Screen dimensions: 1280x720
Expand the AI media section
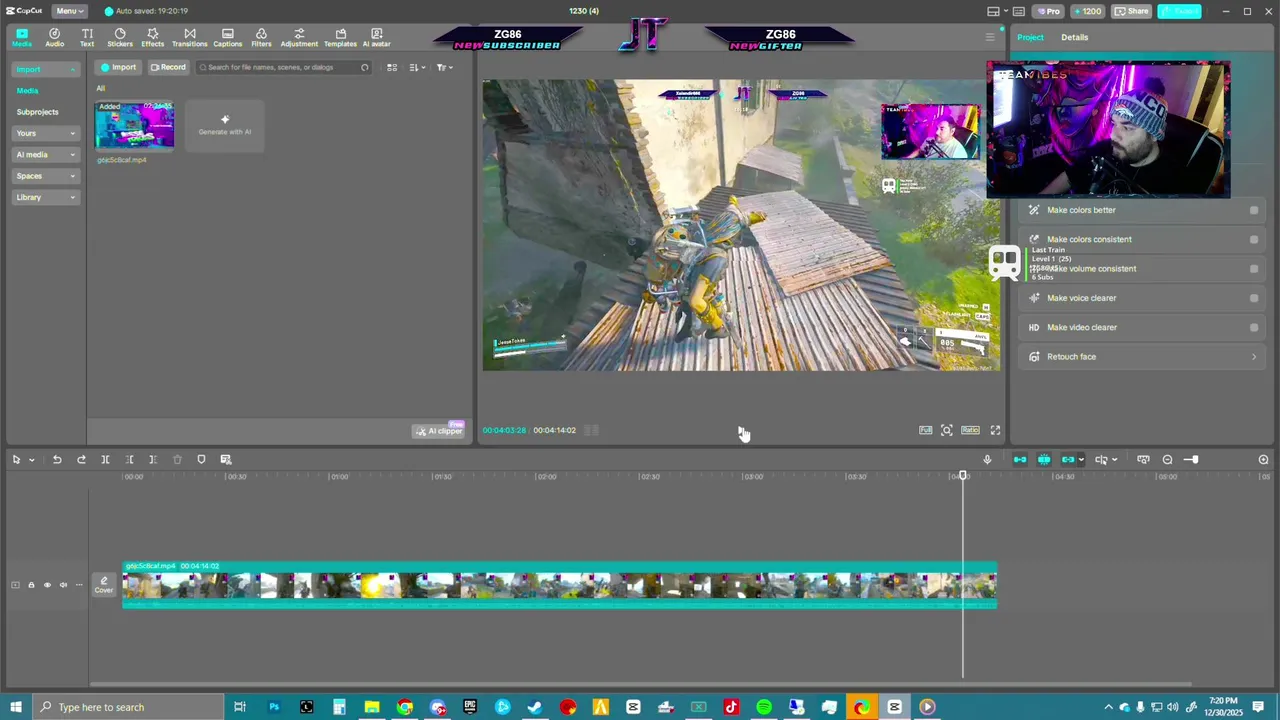point(45,155)
